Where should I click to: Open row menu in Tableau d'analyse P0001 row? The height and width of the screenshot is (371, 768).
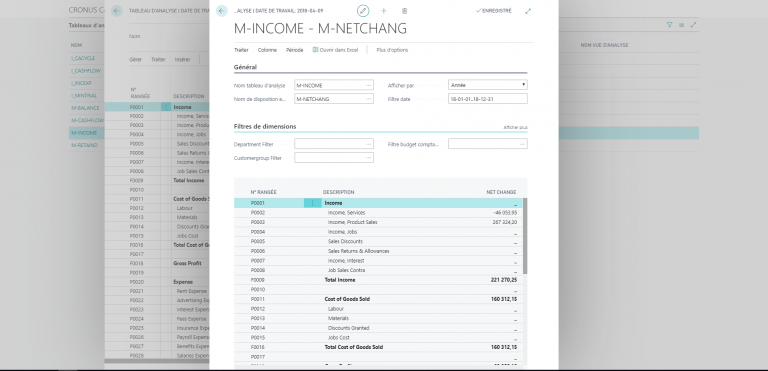(166, 107)
